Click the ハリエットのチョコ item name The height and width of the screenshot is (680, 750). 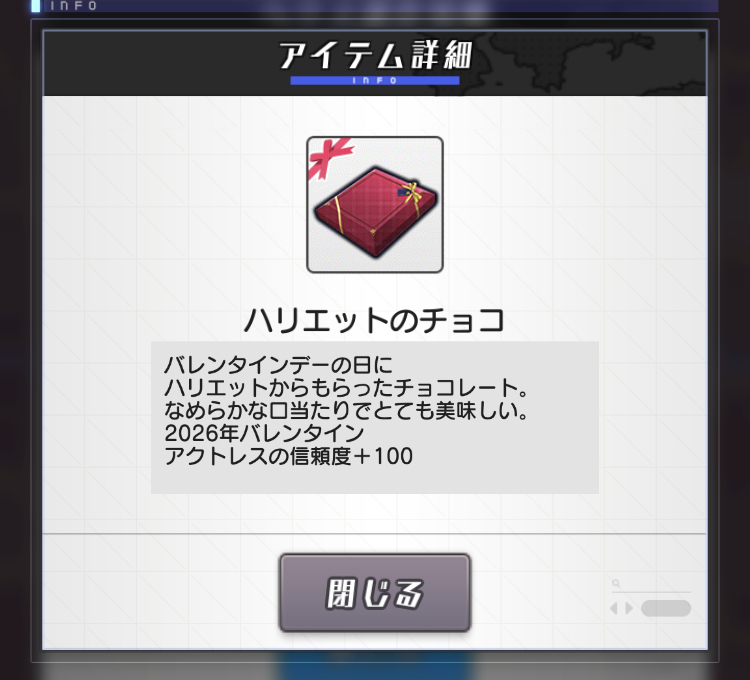tap(375, 320)
